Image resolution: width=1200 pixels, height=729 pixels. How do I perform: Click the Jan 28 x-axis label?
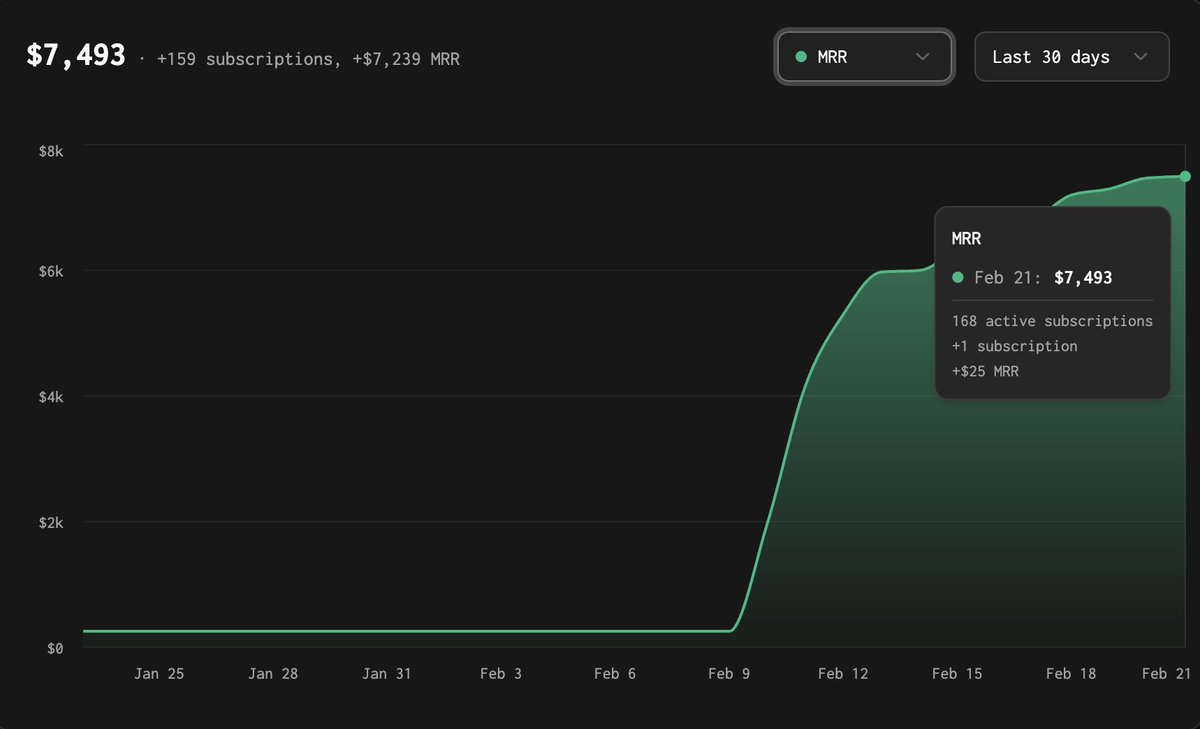point(273,674)
